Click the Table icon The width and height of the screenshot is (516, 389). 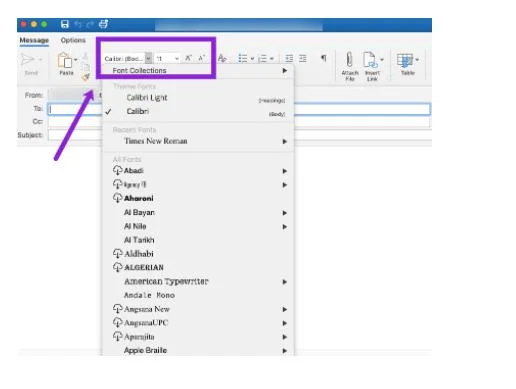[x=405, y=61]
